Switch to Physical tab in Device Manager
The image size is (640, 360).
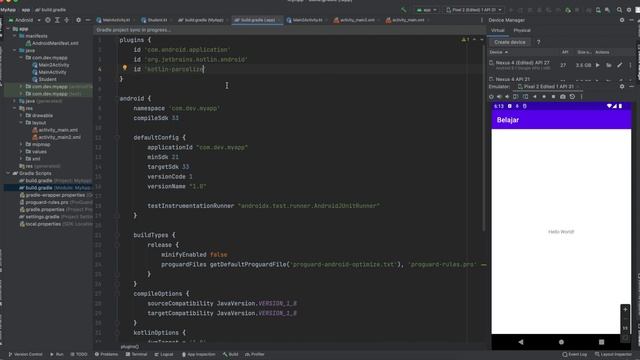pyautogui.click(x=522, y=30)
